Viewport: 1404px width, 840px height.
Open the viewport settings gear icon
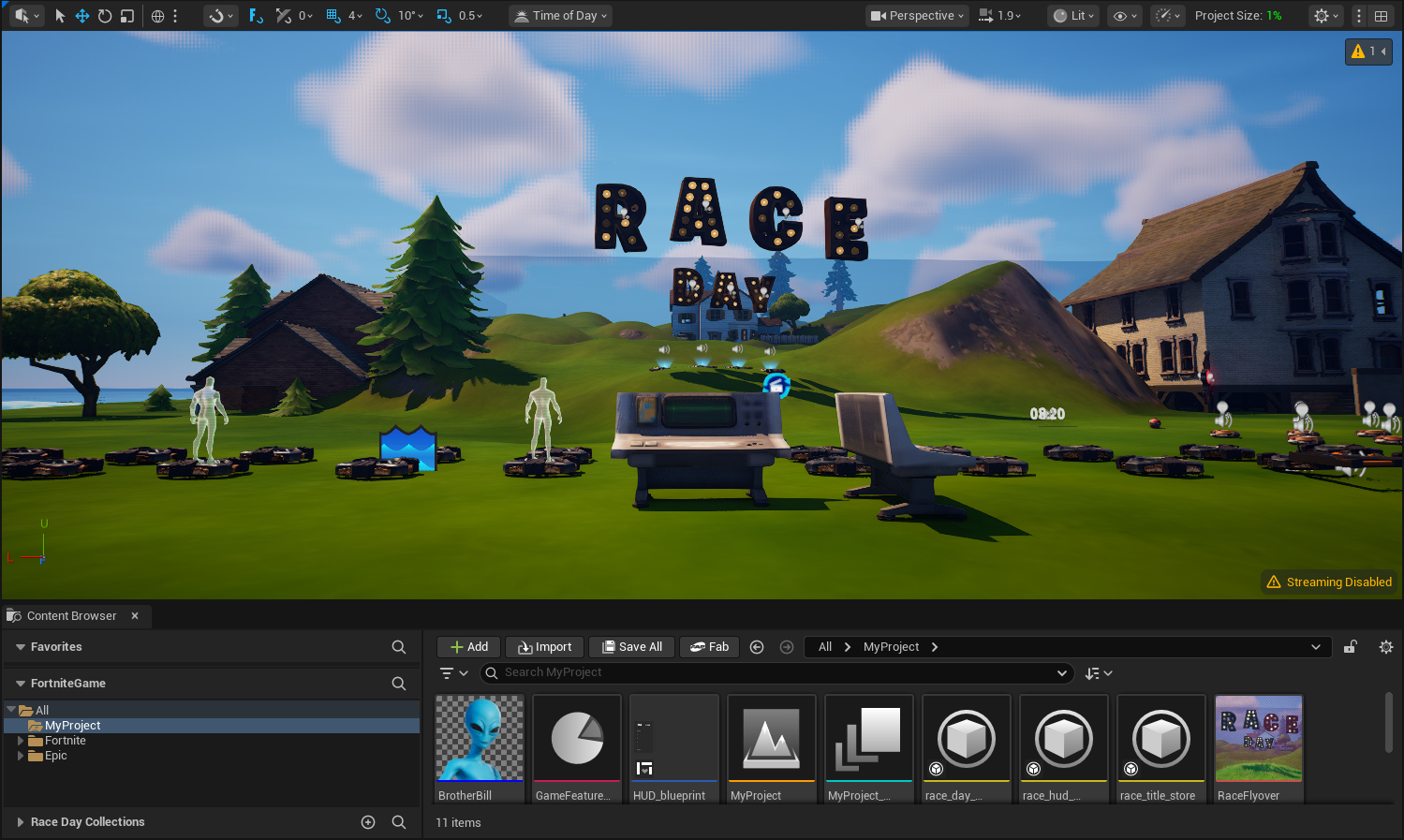coord(1322,16)
